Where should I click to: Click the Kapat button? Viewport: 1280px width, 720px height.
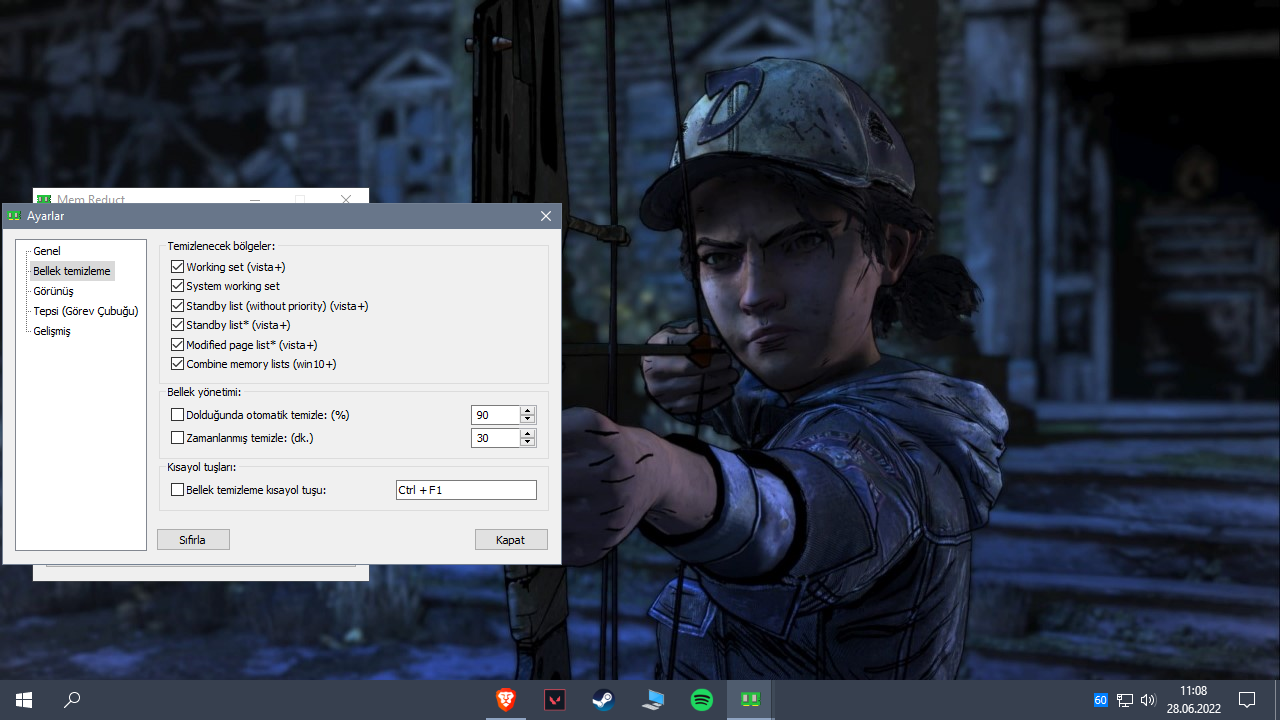(511, 540)
